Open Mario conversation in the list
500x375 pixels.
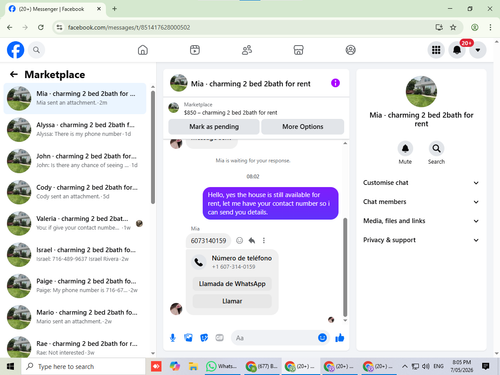pos(75,317)
